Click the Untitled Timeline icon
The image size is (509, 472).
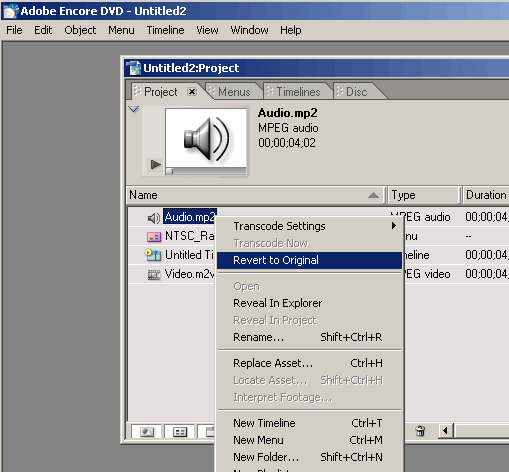[153, 255]
